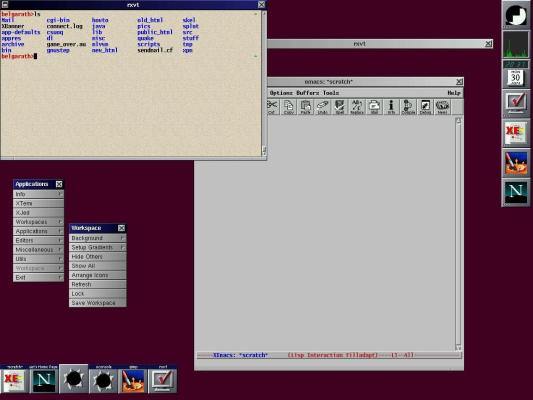
Task: Expand the Applications submenu arrow in the Applications menu
Action: tap(60, 231)
